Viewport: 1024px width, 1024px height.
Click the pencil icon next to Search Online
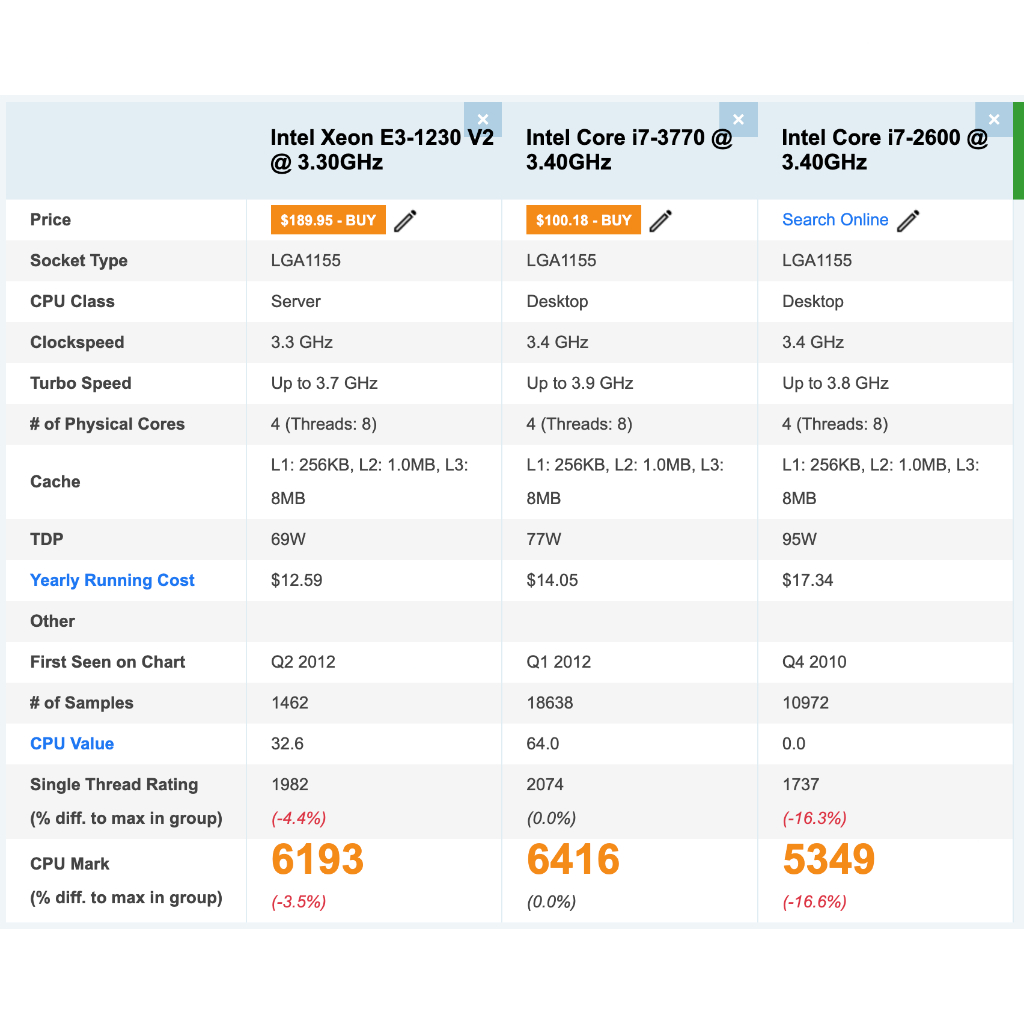(908, 221)
